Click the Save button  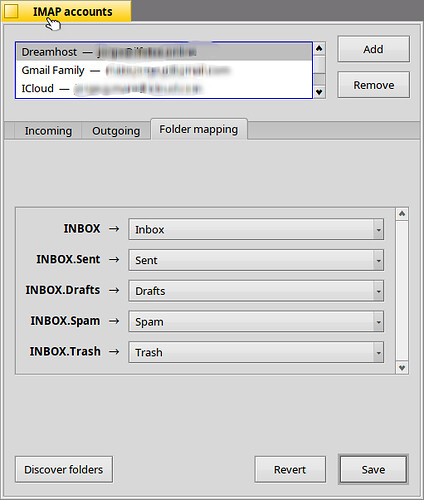(373, 470)
